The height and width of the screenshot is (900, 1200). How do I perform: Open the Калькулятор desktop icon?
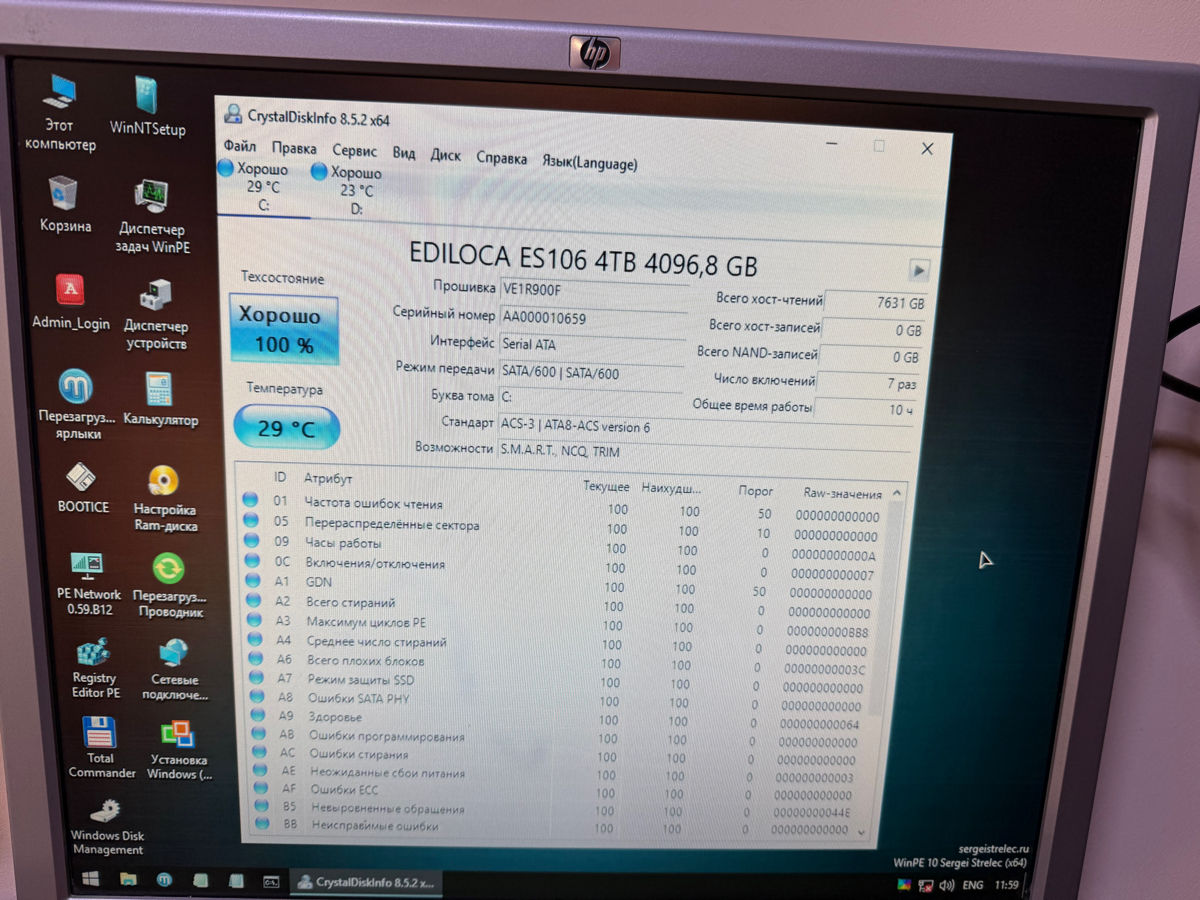pos(159,396)
